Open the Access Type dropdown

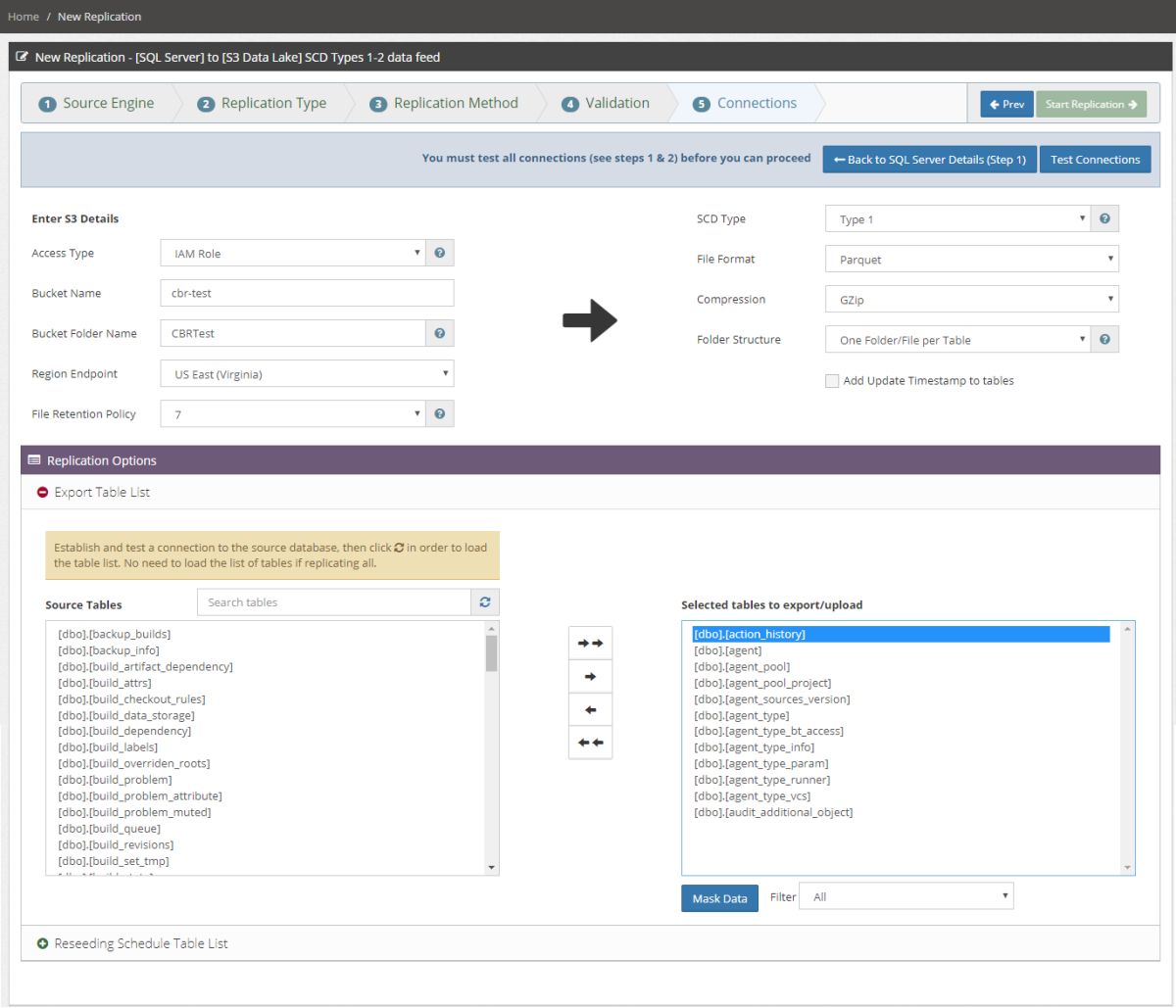(x=293, y=253)
